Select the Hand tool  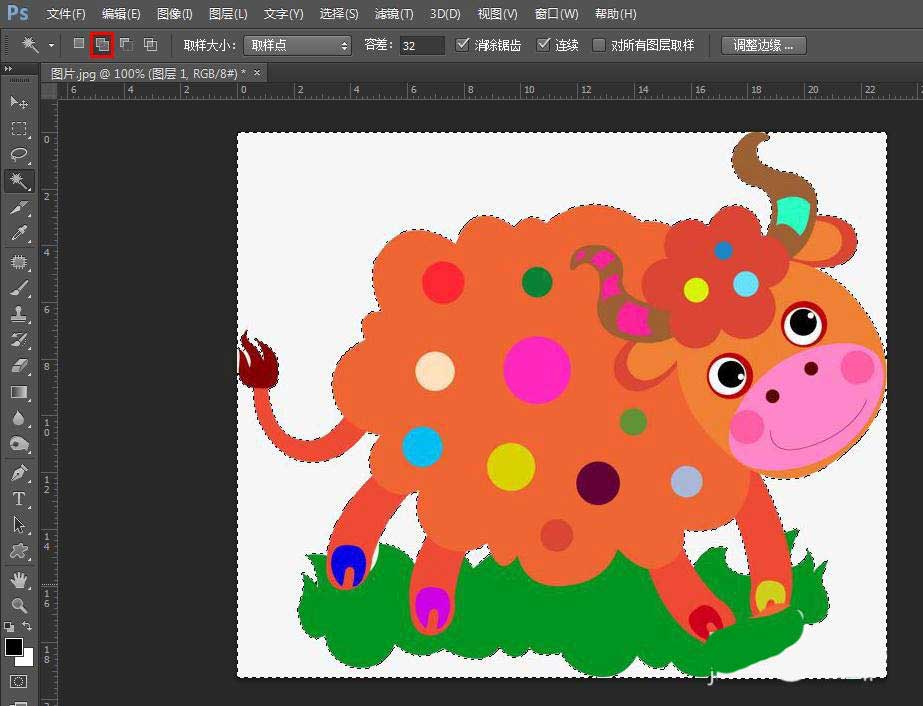[19, 579]
